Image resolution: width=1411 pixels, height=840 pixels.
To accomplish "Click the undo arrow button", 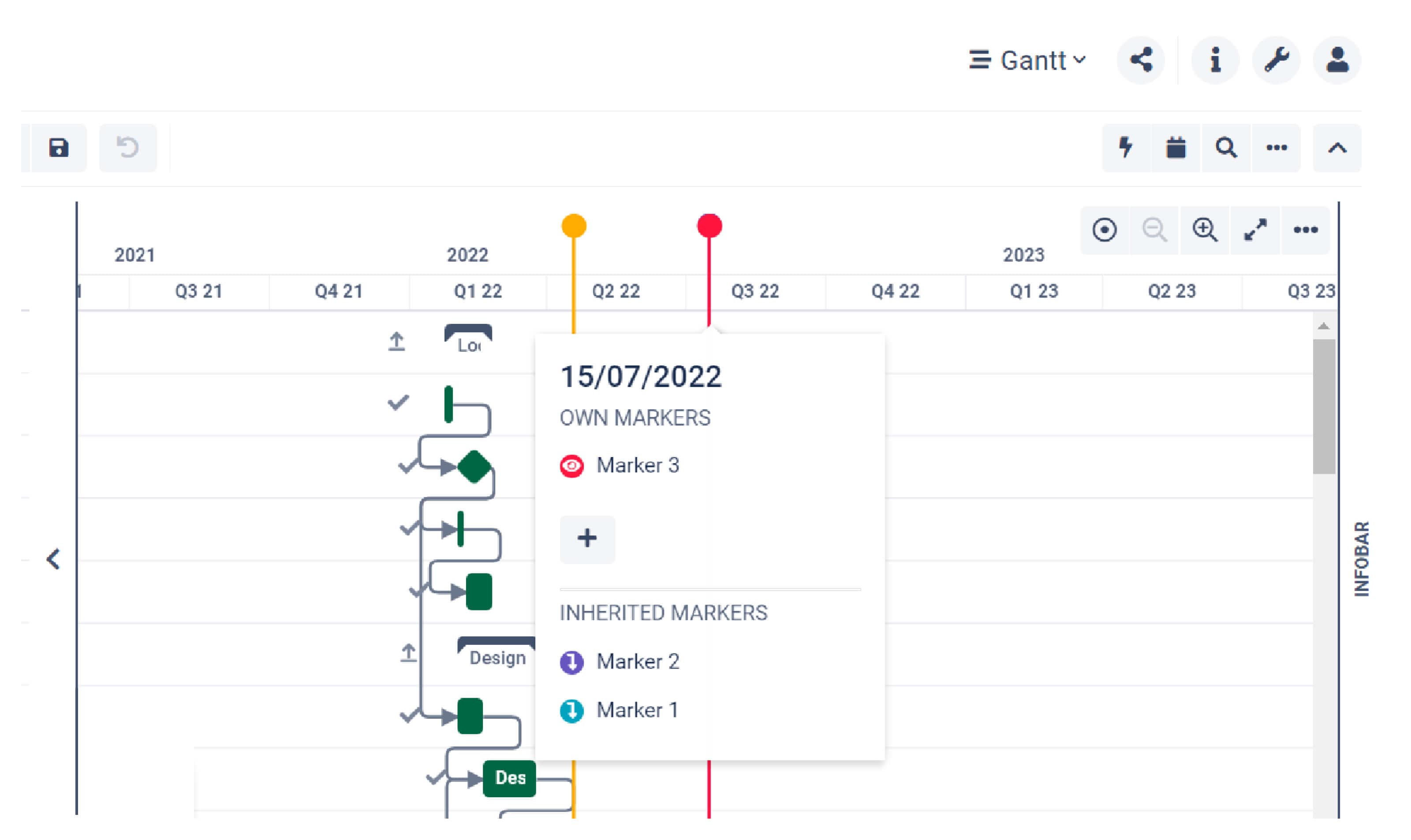I will tap(128, 149).
